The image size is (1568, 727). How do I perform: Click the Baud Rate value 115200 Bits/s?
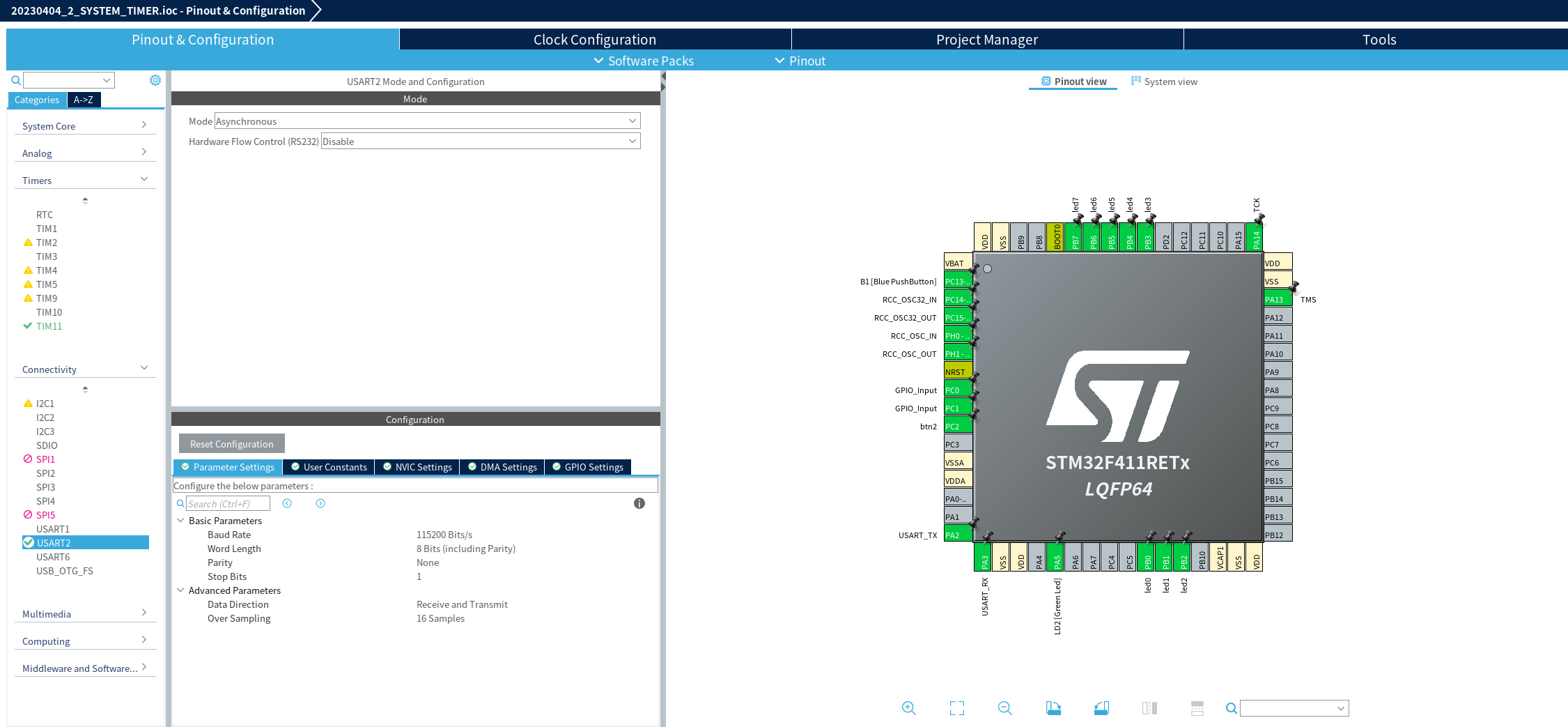coord(444,535)
